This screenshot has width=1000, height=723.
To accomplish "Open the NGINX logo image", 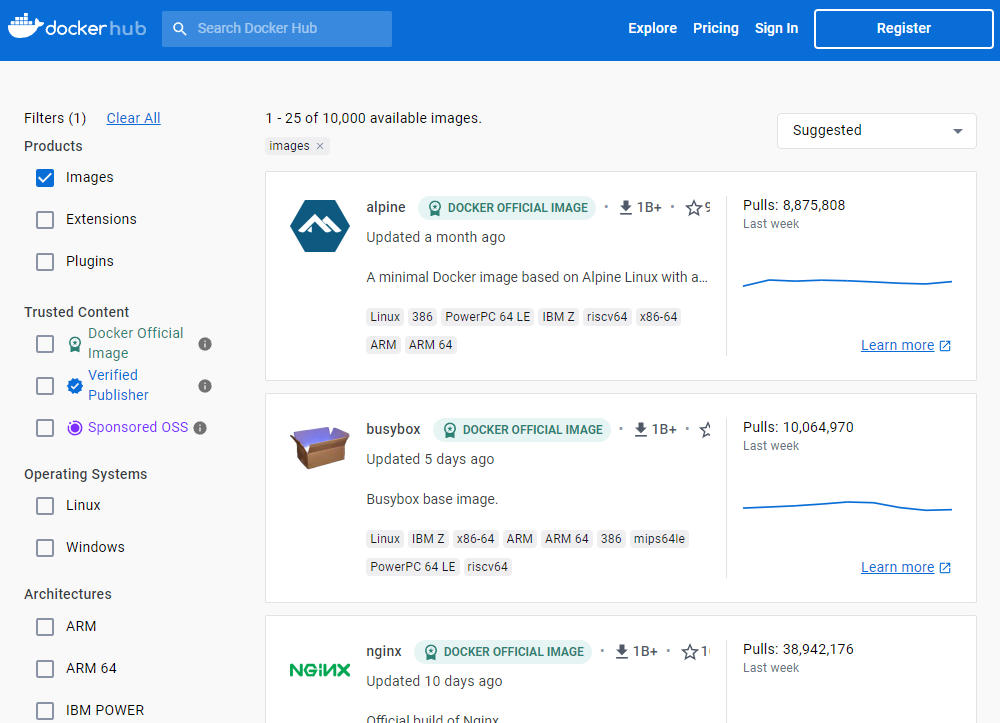I will (x=320, y=669).
